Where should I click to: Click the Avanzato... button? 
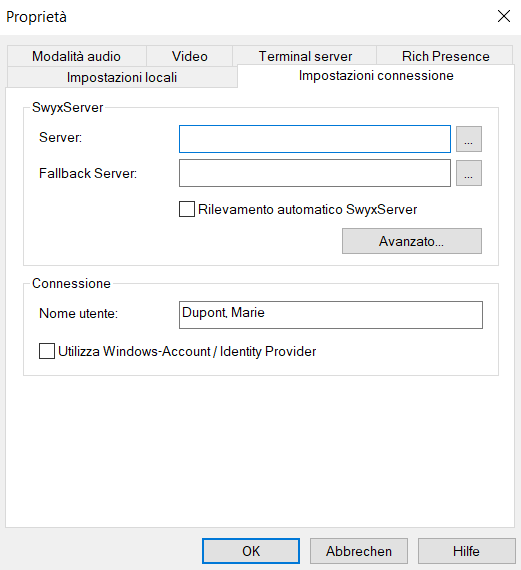(x=412, y=241)
